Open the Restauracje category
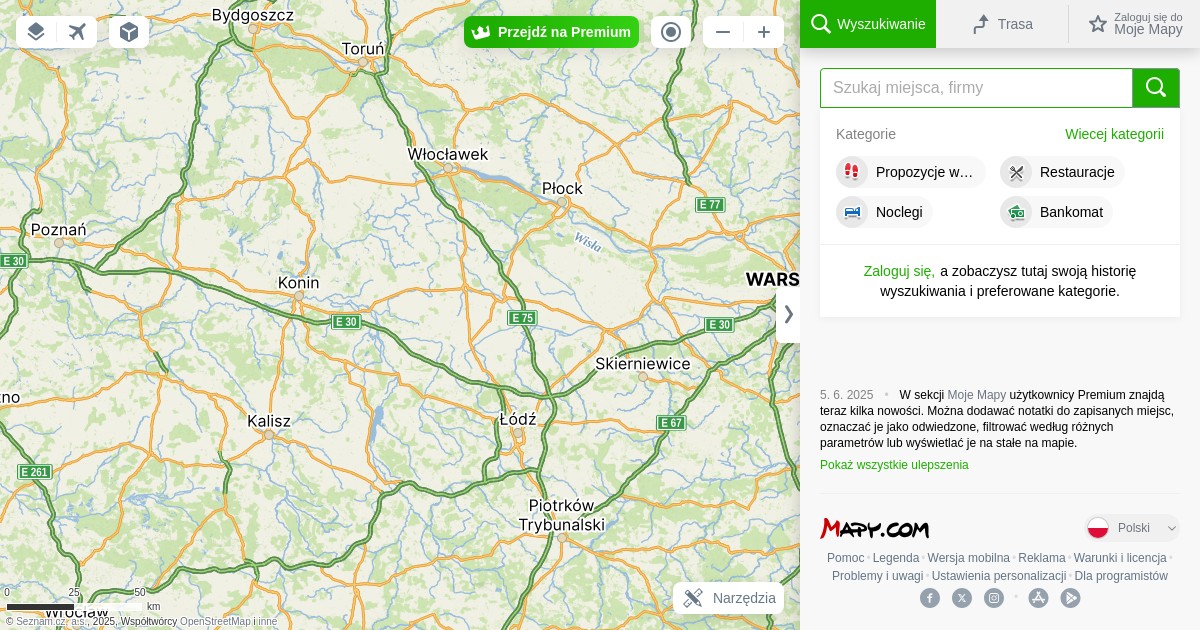 tap(1062, 172)
